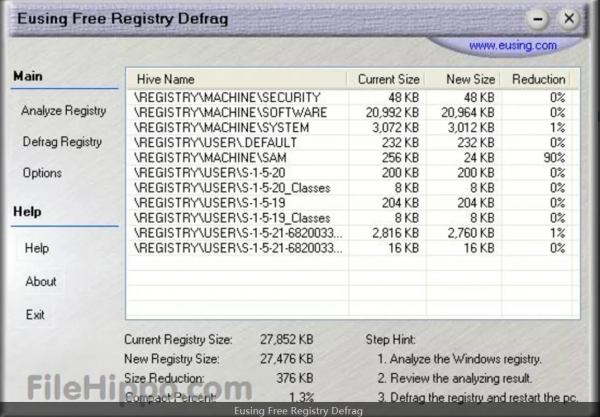
Task: Sort by the Current Size column header
Action: (x=386, y=79)
